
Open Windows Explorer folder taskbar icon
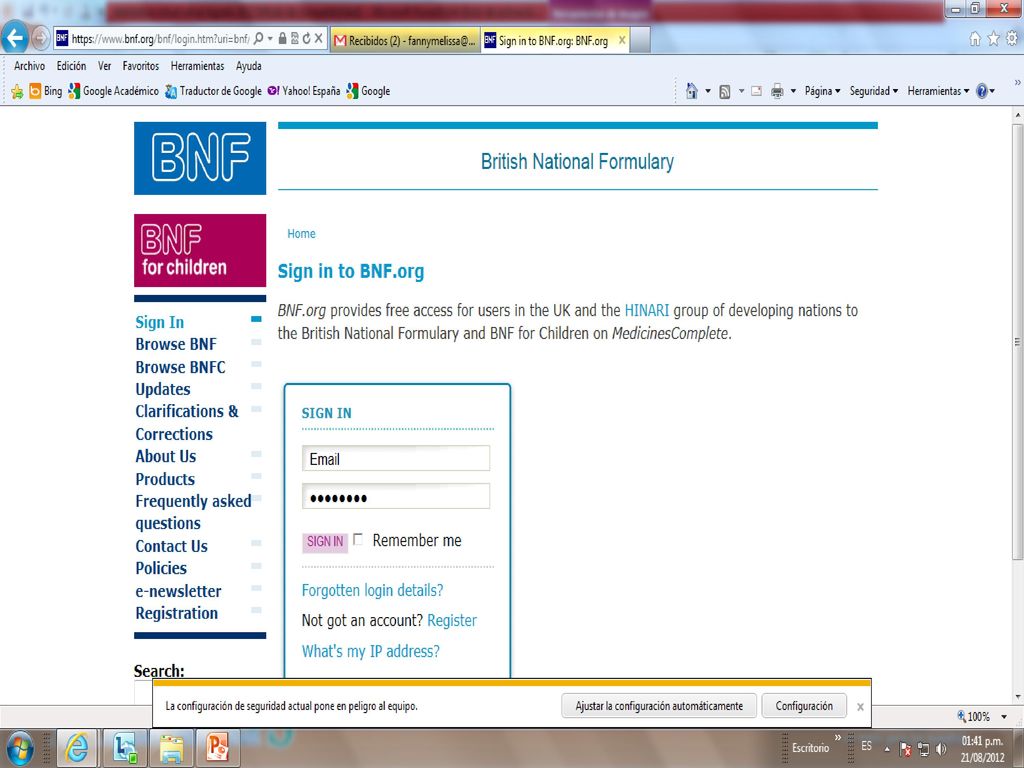click(x=171, y=748)
